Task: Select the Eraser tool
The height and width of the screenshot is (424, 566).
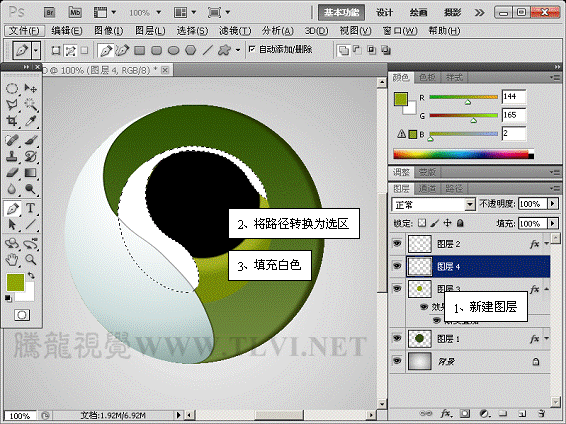Action: 12,172
